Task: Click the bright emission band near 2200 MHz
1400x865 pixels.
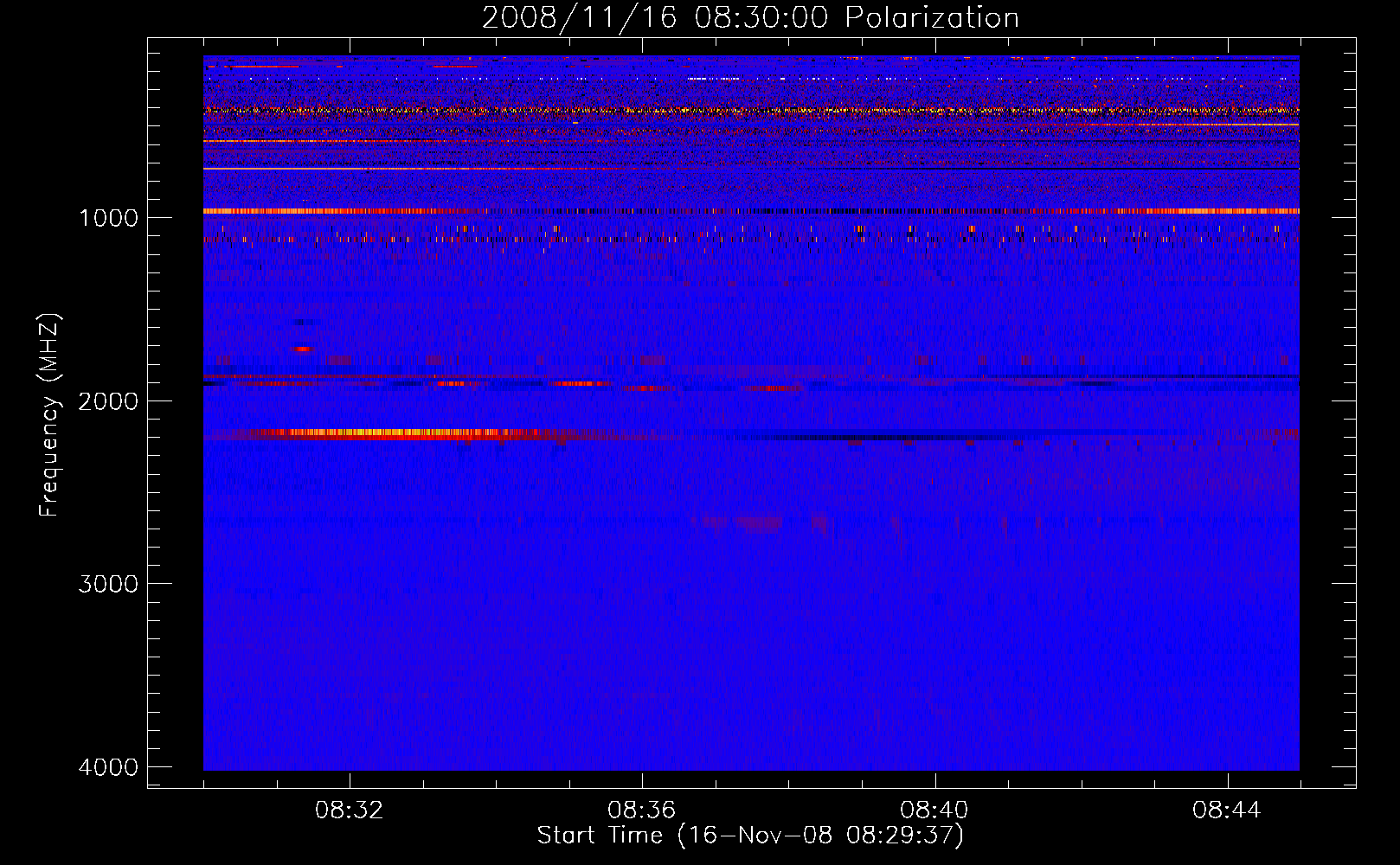Action: tap(398, 434)
